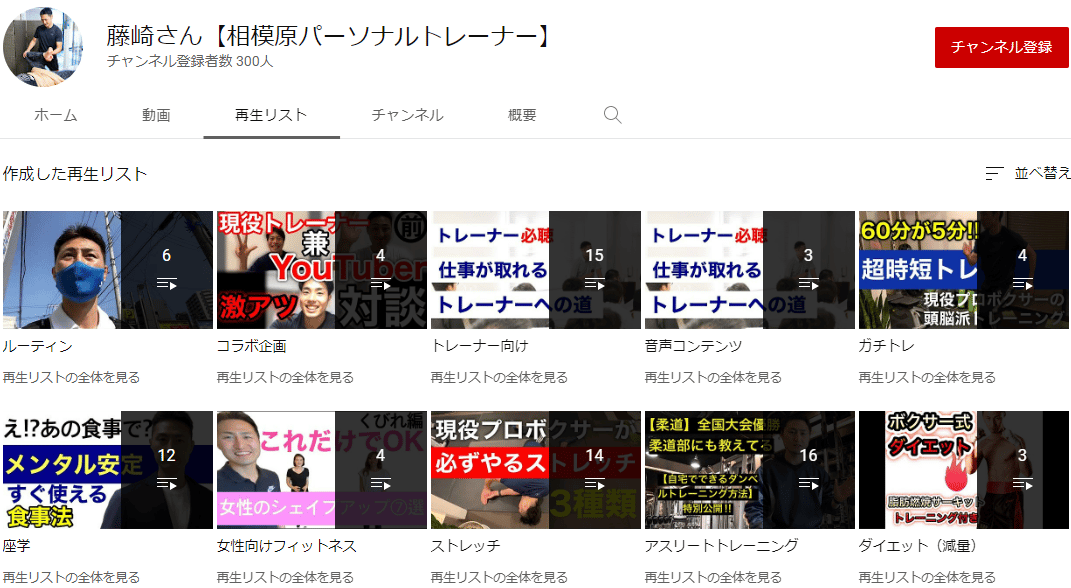View full playlist link under ストレッチ
Viewport: 1071px width, 588px height.
click(x=499, y=577)
